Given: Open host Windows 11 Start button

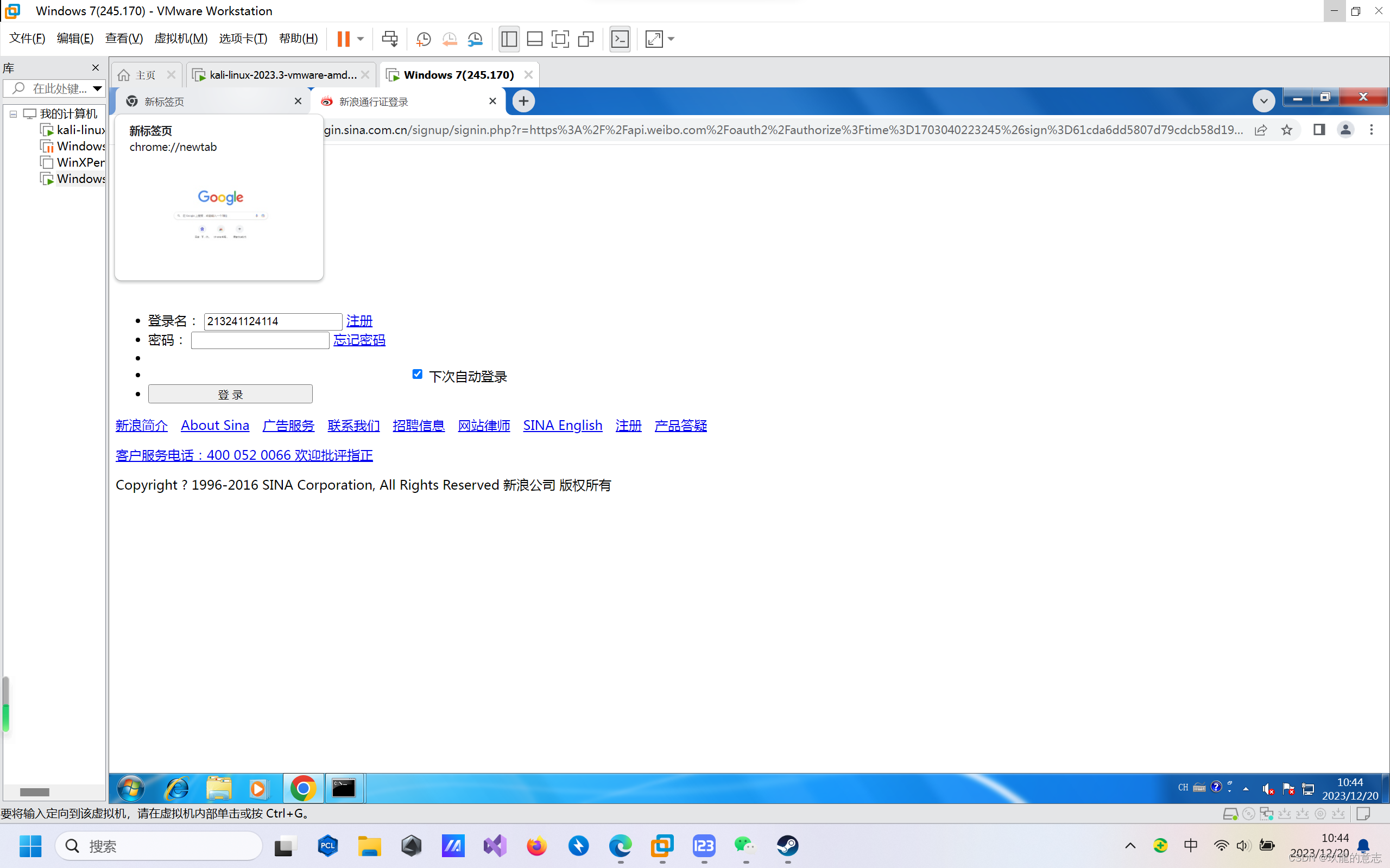Looking at the screenshot, I should (x=30, y=846).
